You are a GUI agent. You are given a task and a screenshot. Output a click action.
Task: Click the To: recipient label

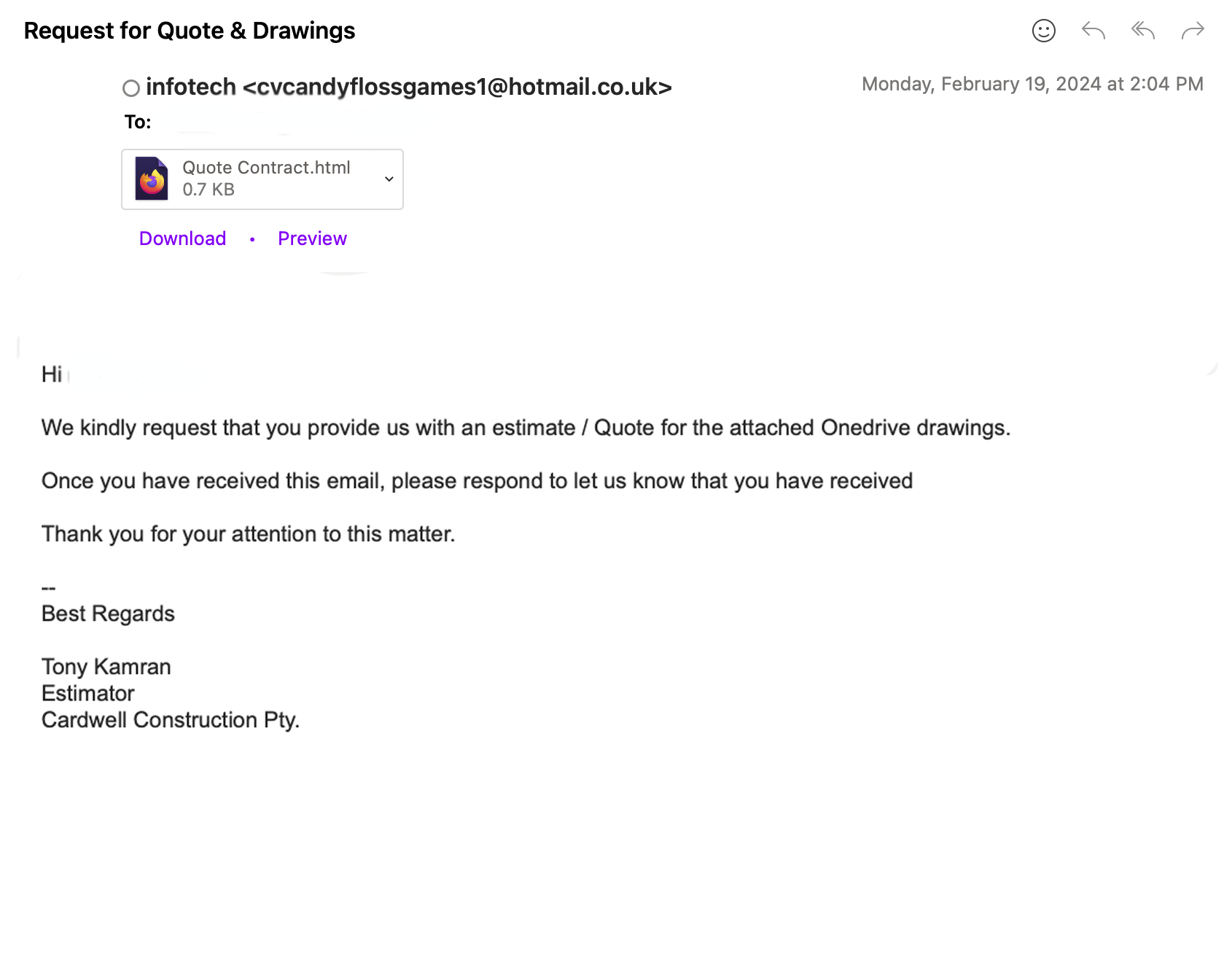138,122
